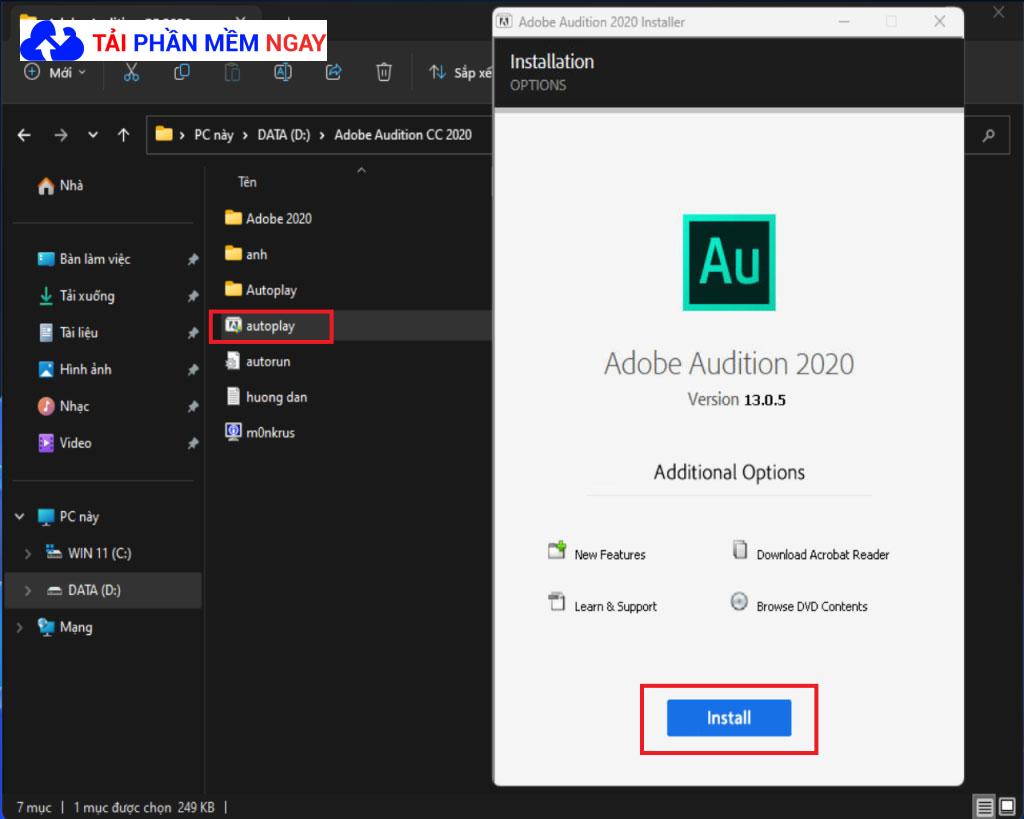This screenshot has width=1024, height=819.
Task: Close the Adobe Audition 2020 Installer window
Action: [939, 22]
